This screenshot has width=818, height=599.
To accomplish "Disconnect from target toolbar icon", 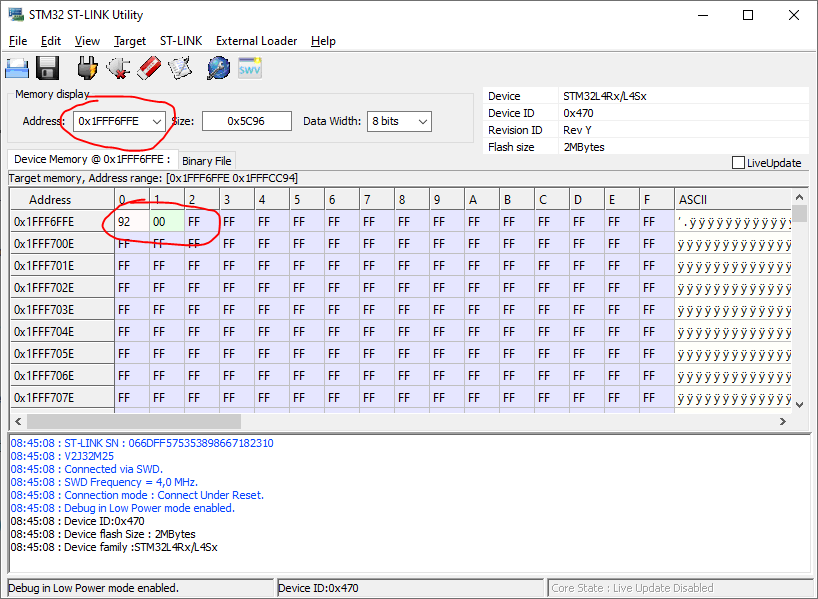I will [118, 68].
